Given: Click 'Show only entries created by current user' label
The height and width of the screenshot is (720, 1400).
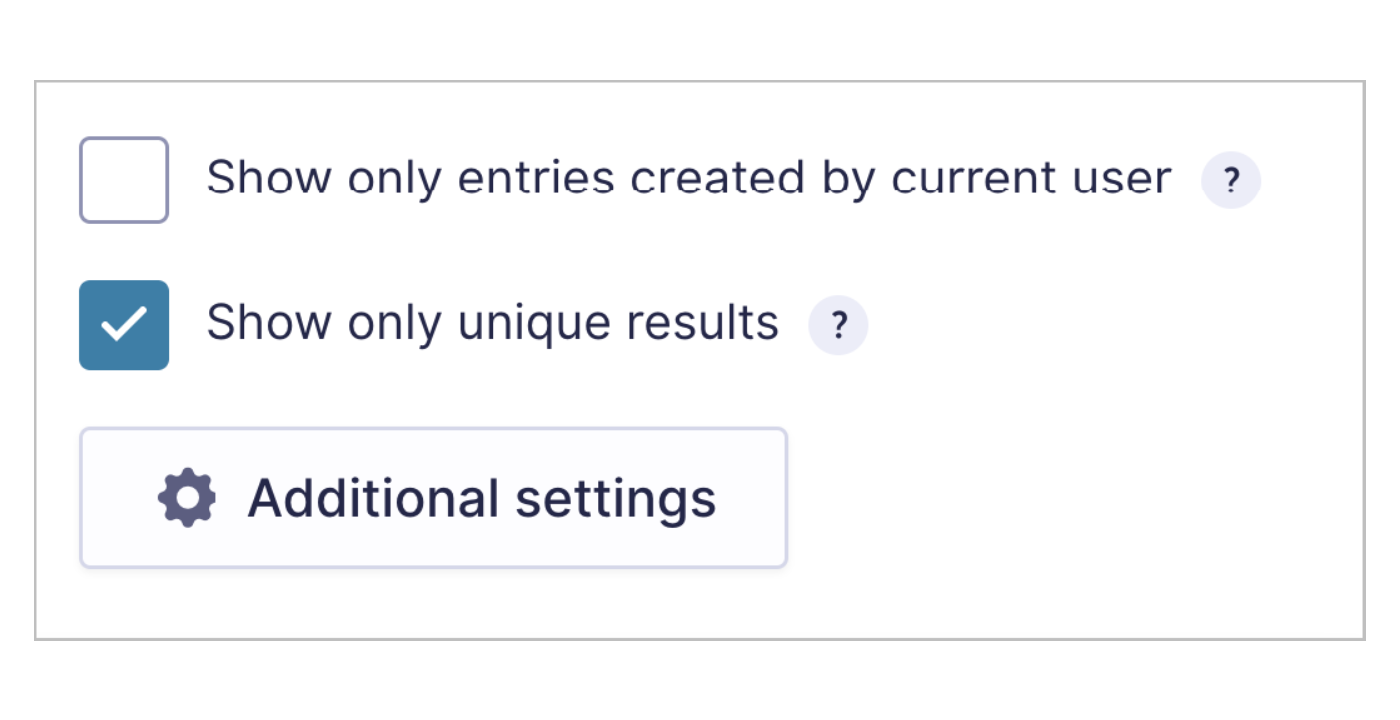Looking at the screenshot, I should (x=689, y=178).
